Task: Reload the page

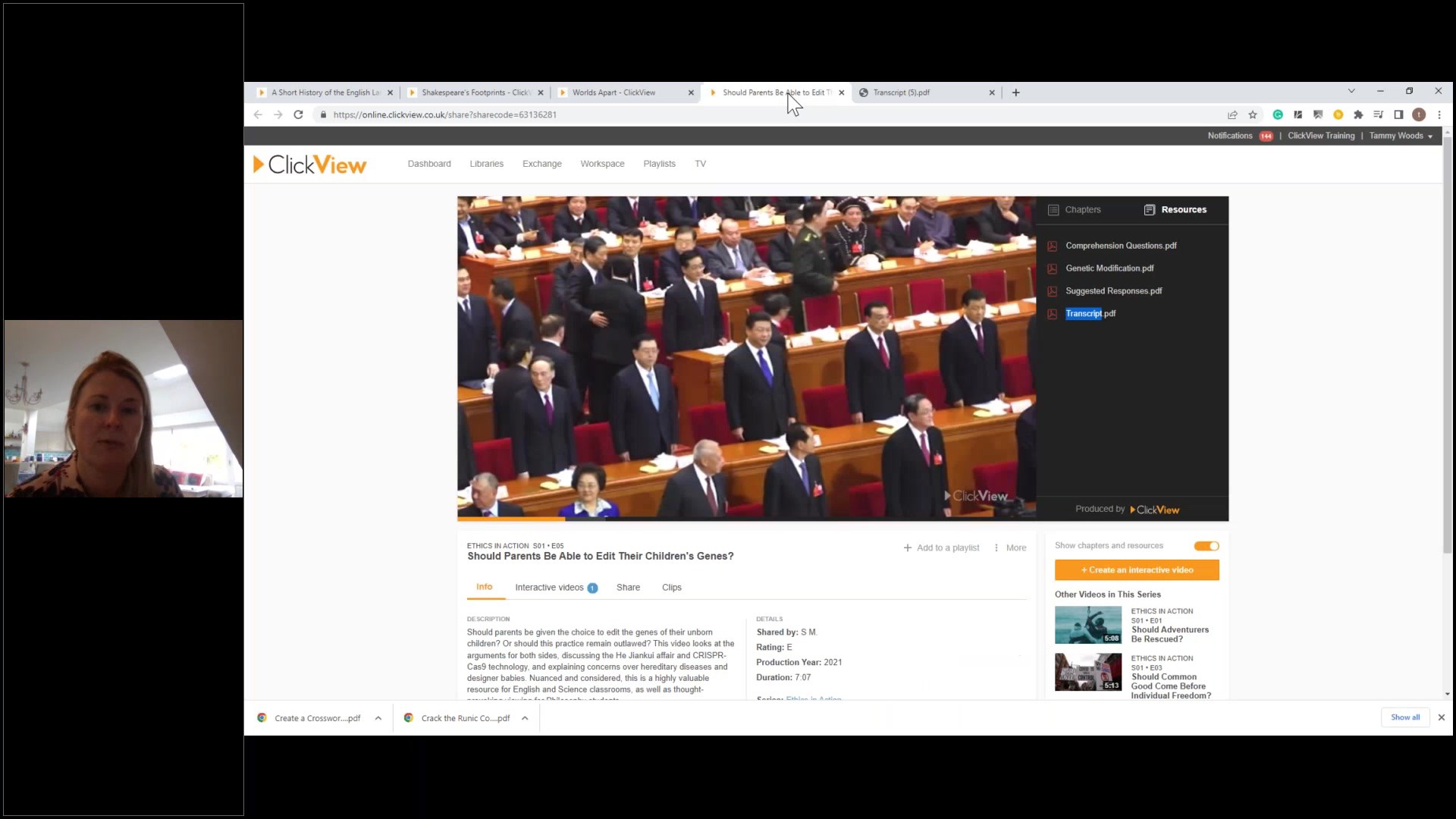Action: (299, 115)
